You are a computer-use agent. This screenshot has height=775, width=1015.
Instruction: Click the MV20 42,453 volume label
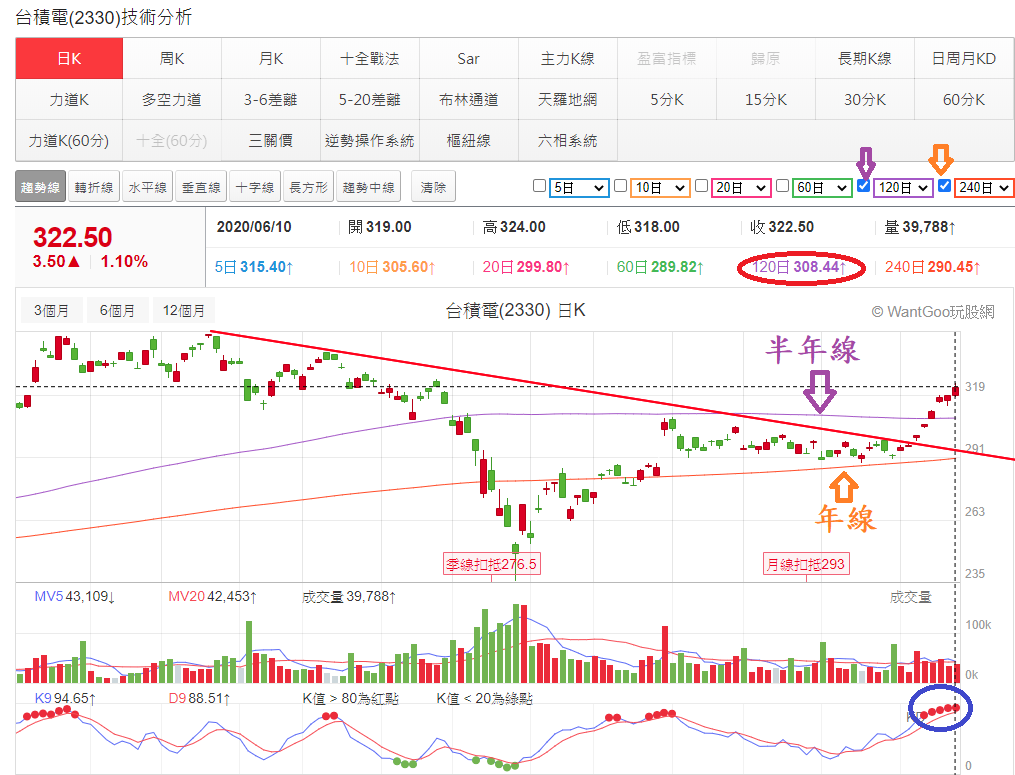(x=213, y=596)
